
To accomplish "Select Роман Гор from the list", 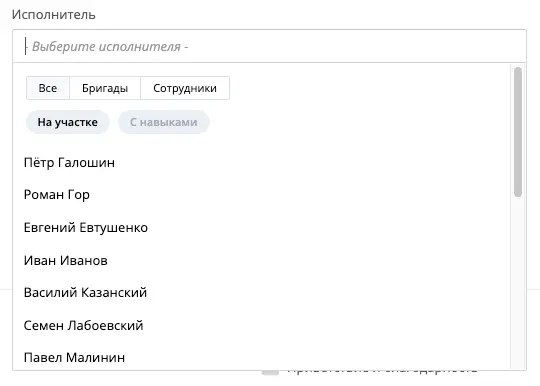I will [x=262, y=195].
